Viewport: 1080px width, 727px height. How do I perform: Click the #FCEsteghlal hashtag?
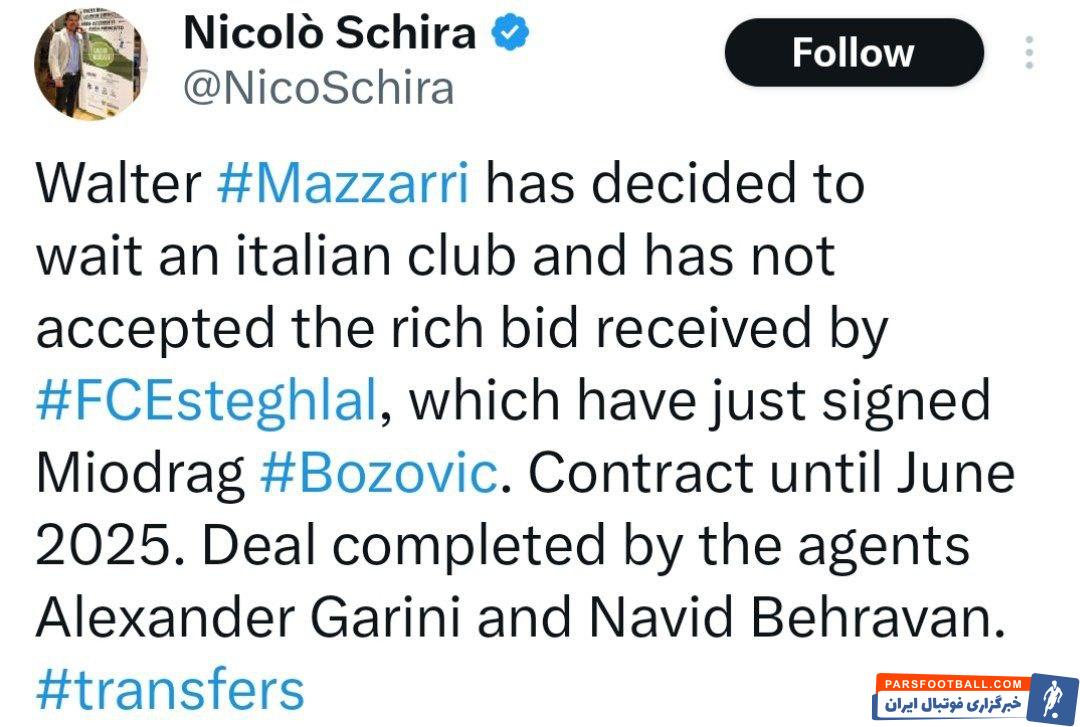click(x=207, y=401)
